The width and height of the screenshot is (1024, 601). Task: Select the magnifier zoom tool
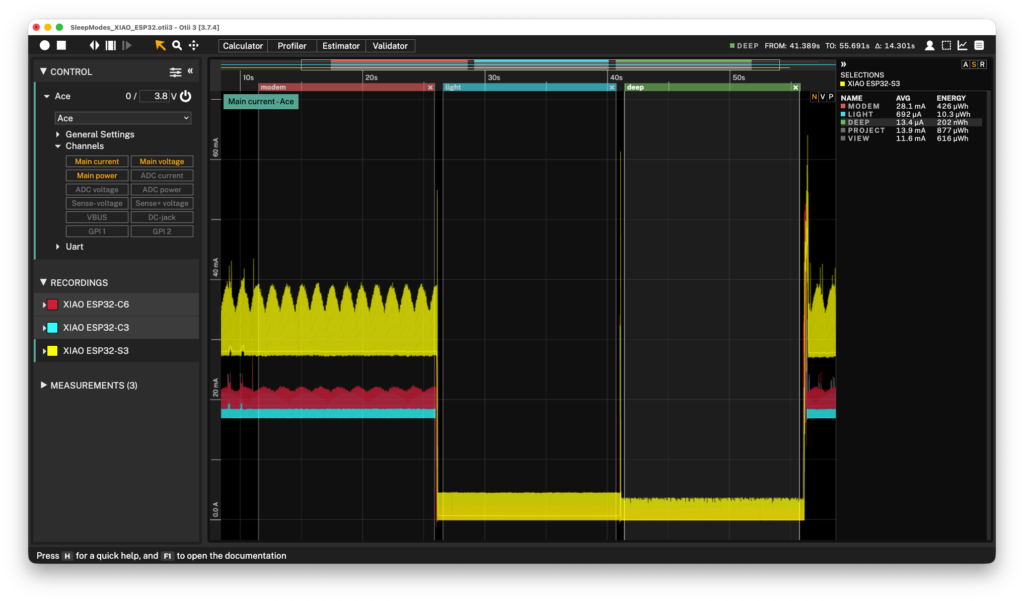(177, 45)
